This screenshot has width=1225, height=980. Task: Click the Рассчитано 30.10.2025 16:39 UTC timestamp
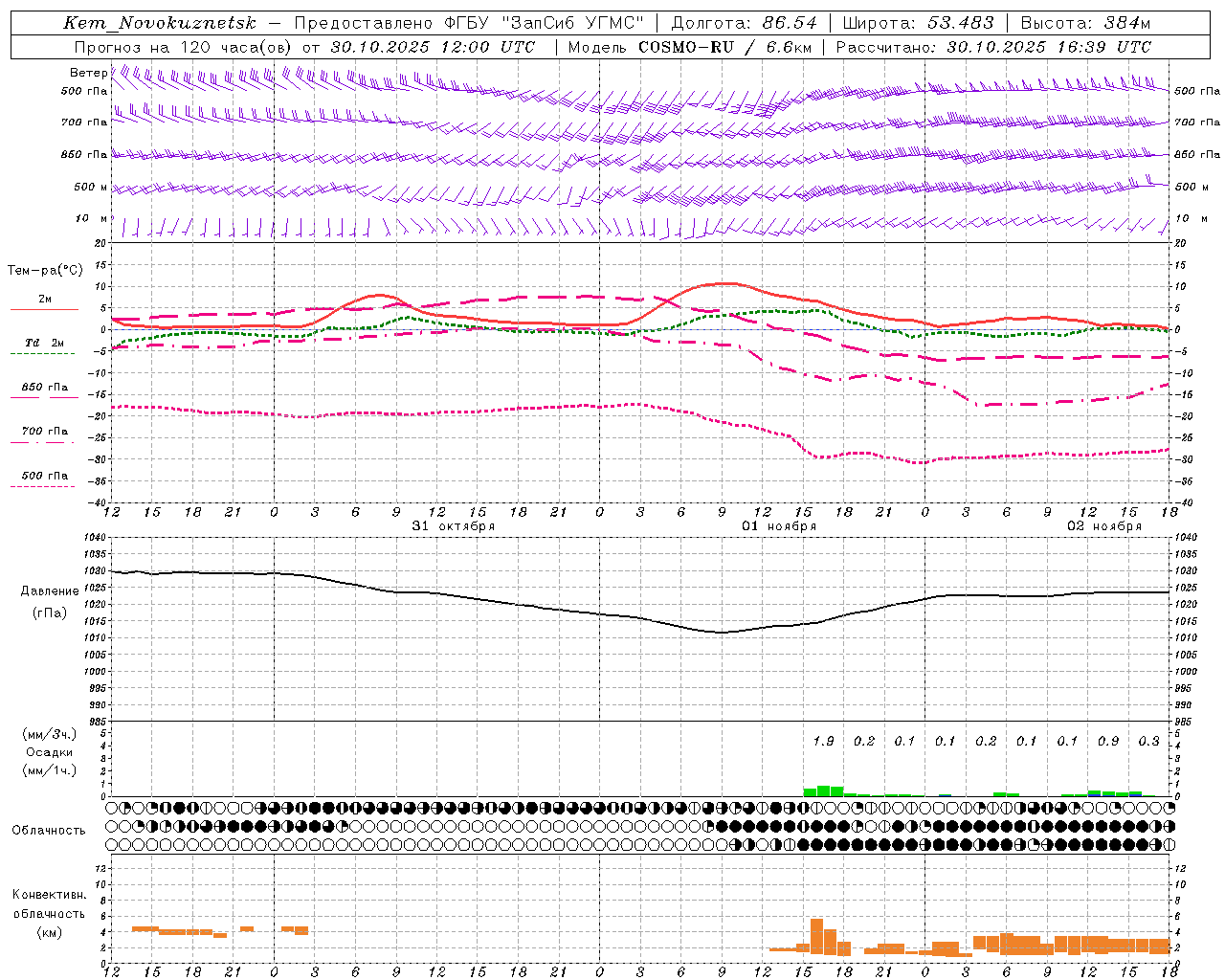click(993, 47)
